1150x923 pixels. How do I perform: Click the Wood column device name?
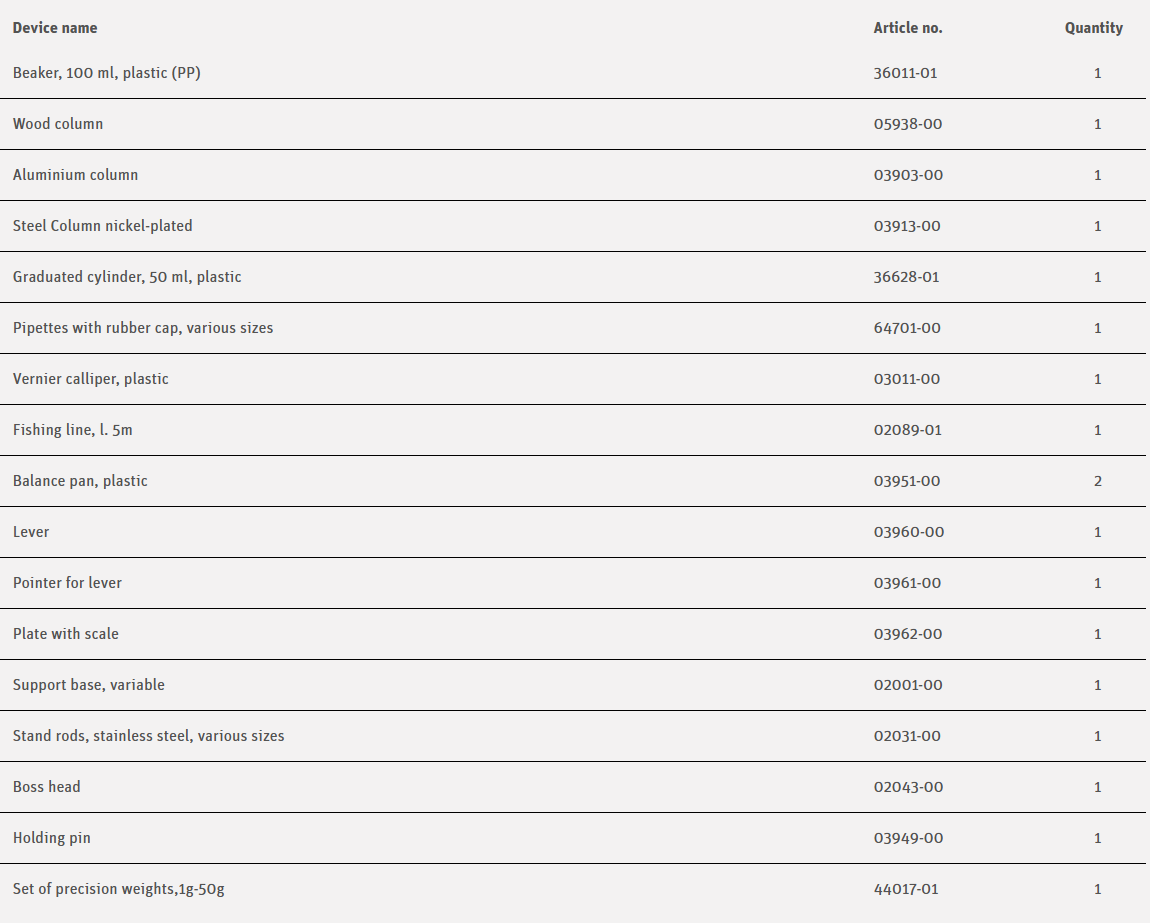click(58, 124)
